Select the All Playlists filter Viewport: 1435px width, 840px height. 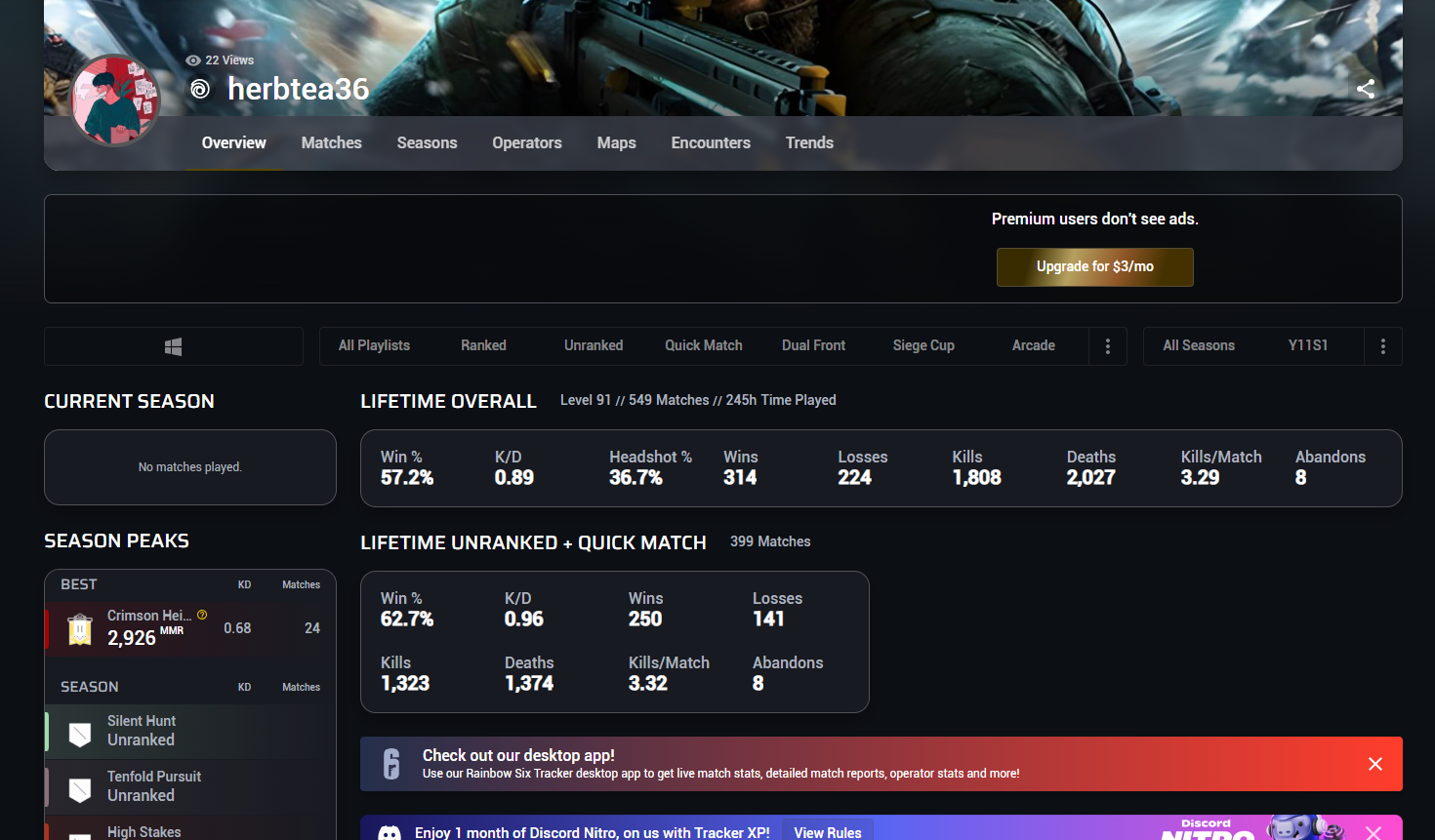[x=374, y=345]
